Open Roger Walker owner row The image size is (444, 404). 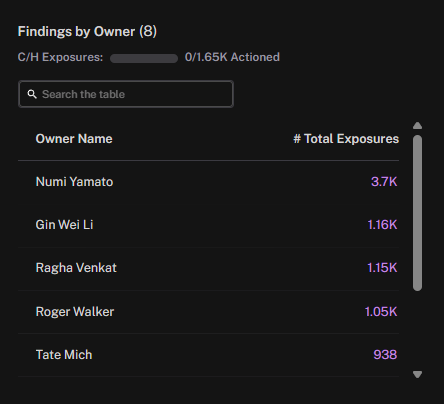click(x=208, y=312)
